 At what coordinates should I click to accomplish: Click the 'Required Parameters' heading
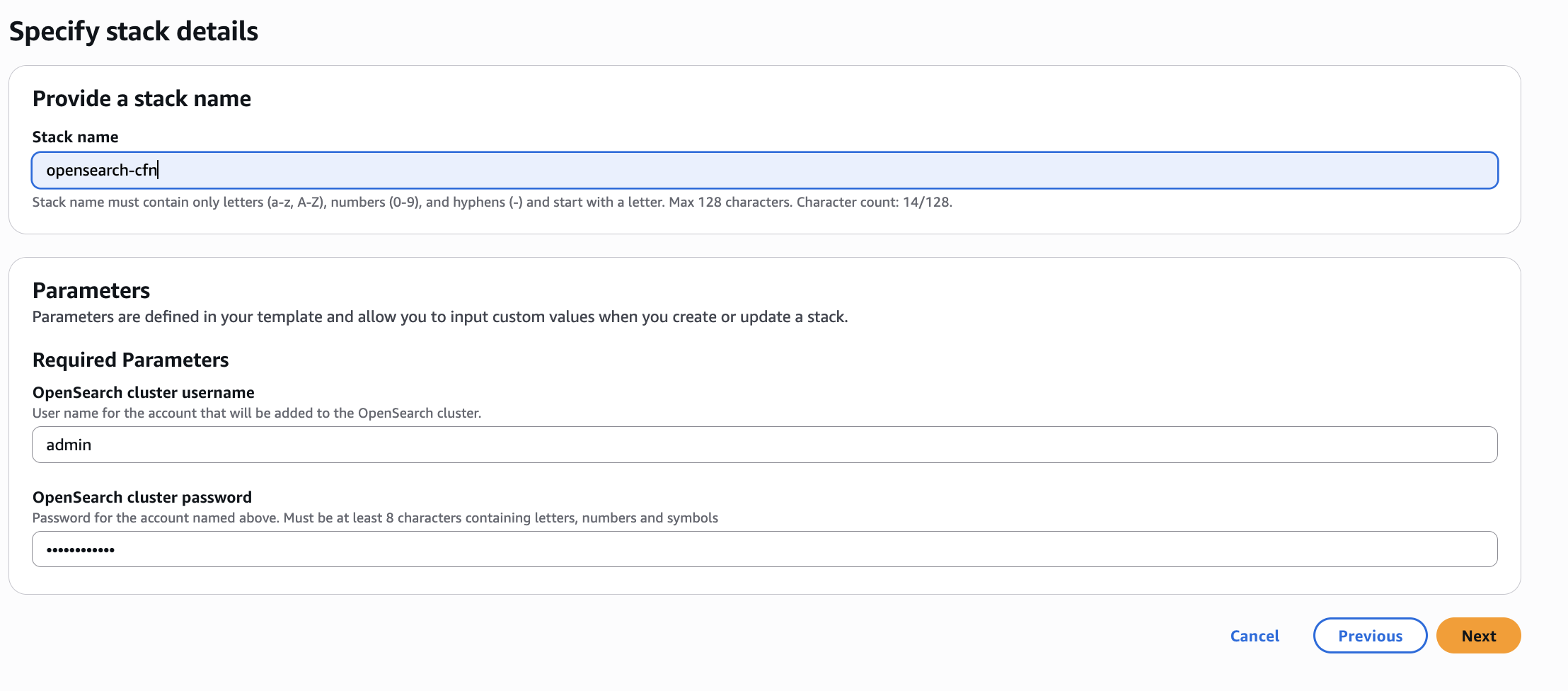point(131,360)
